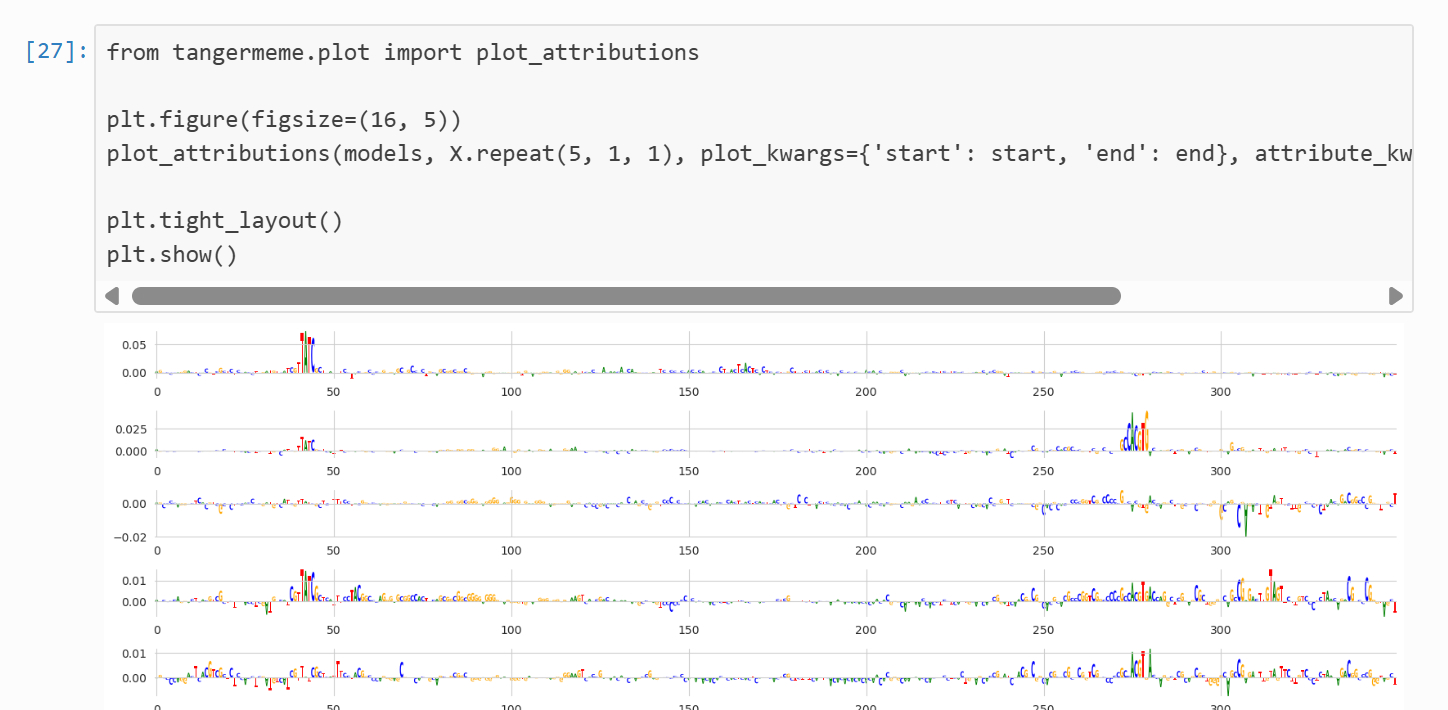Select the cell execution prompt [27]
The image size is (1448, 710).
click(x=56, y=52)
